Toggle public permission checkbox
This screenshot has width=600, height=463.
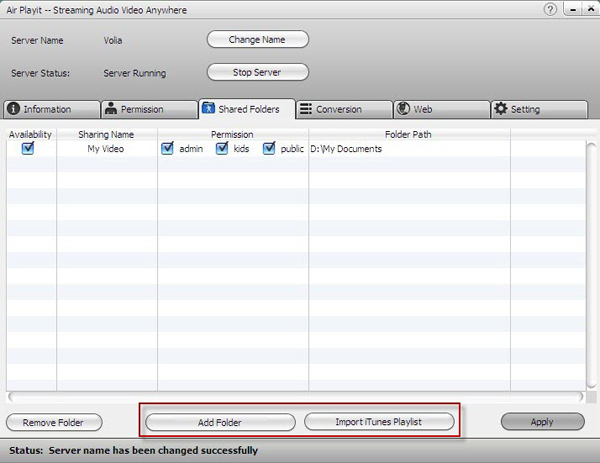(x=269, y=148)
